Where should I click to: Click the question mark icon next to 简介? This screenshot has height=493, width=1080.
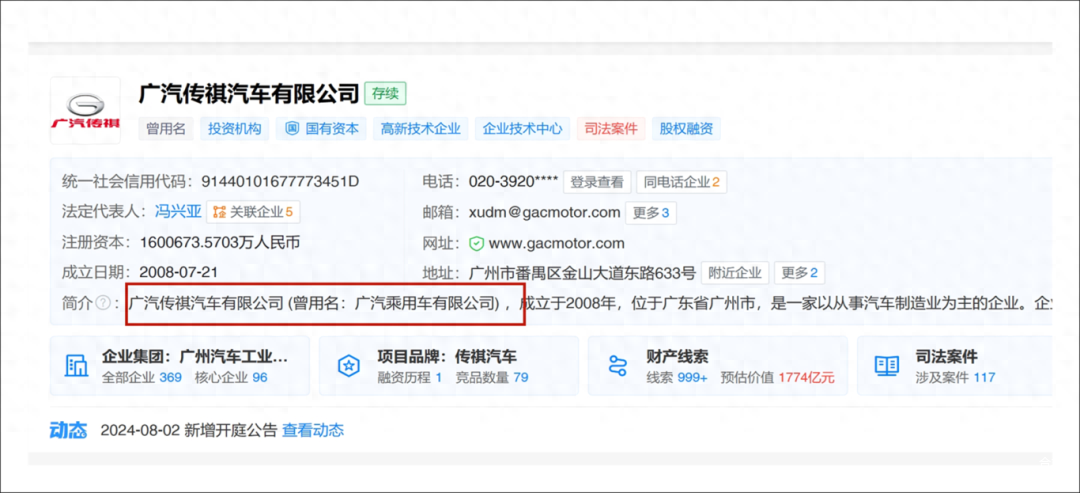103,303
